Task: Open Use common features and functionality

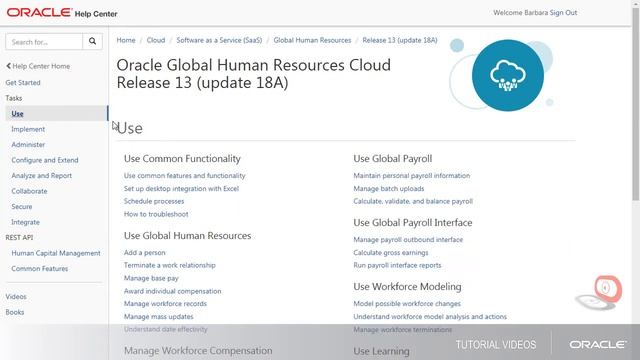Action: [x=184, y=176]
